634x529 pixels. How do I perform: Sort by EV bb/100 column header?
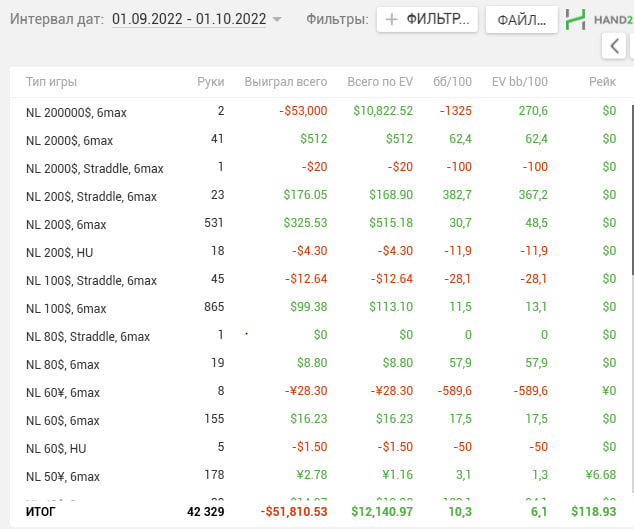click(x=520, y=82)
